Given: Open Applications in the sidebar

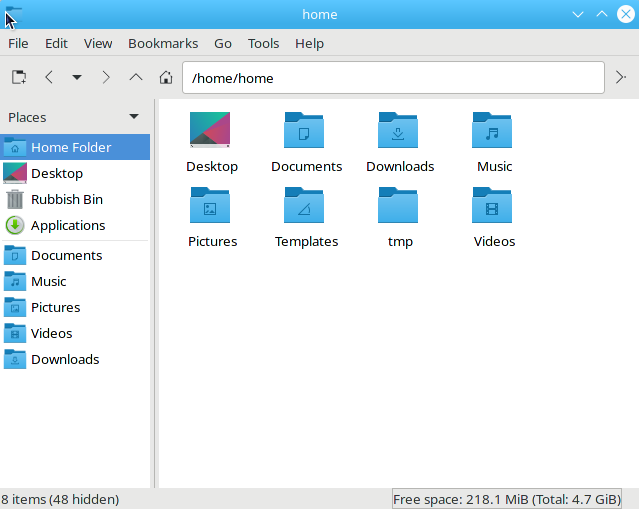Looking at the screenshot, I should 75,225.
